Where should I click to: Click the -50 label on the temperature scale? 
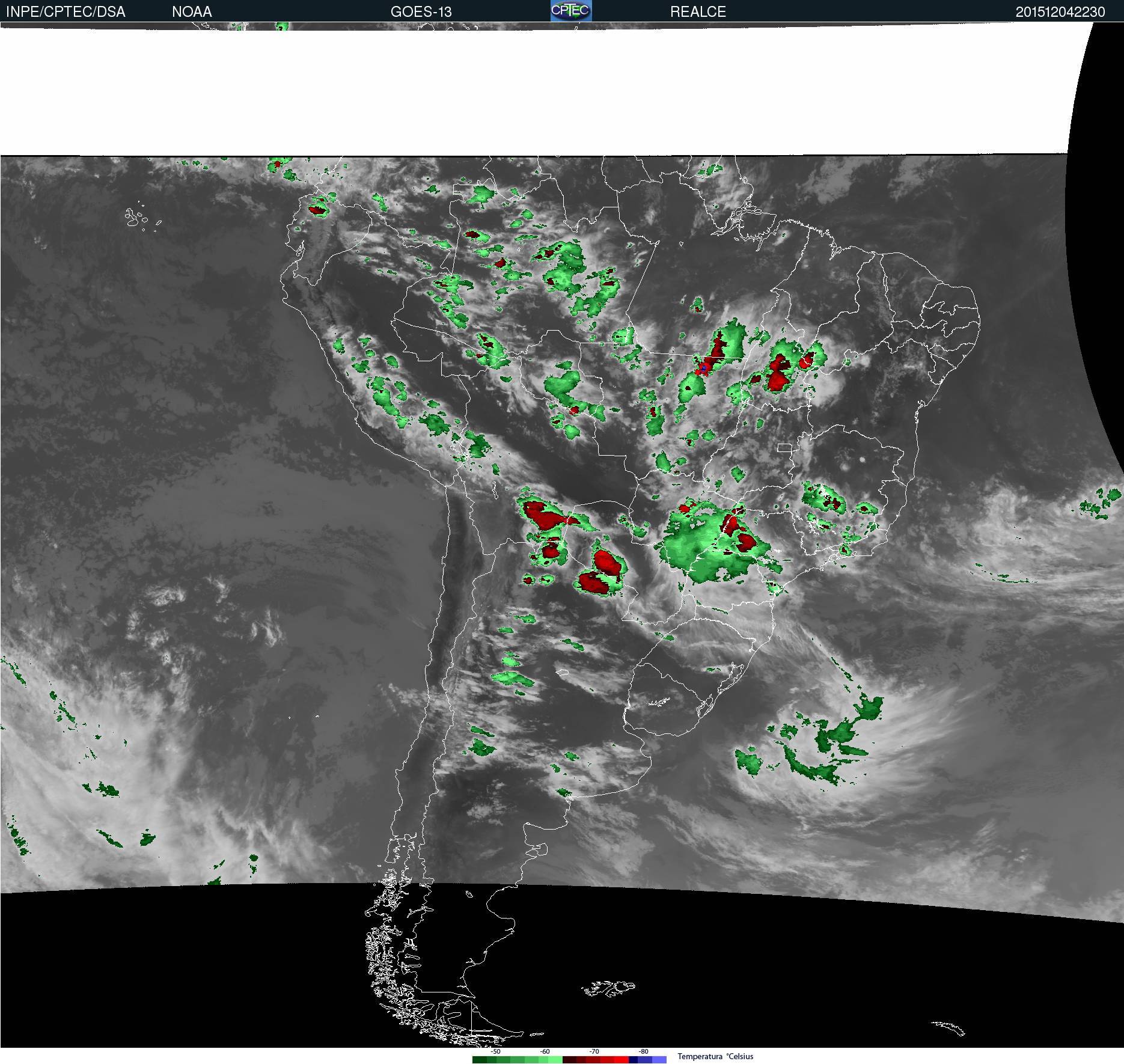coord(495,1051)
